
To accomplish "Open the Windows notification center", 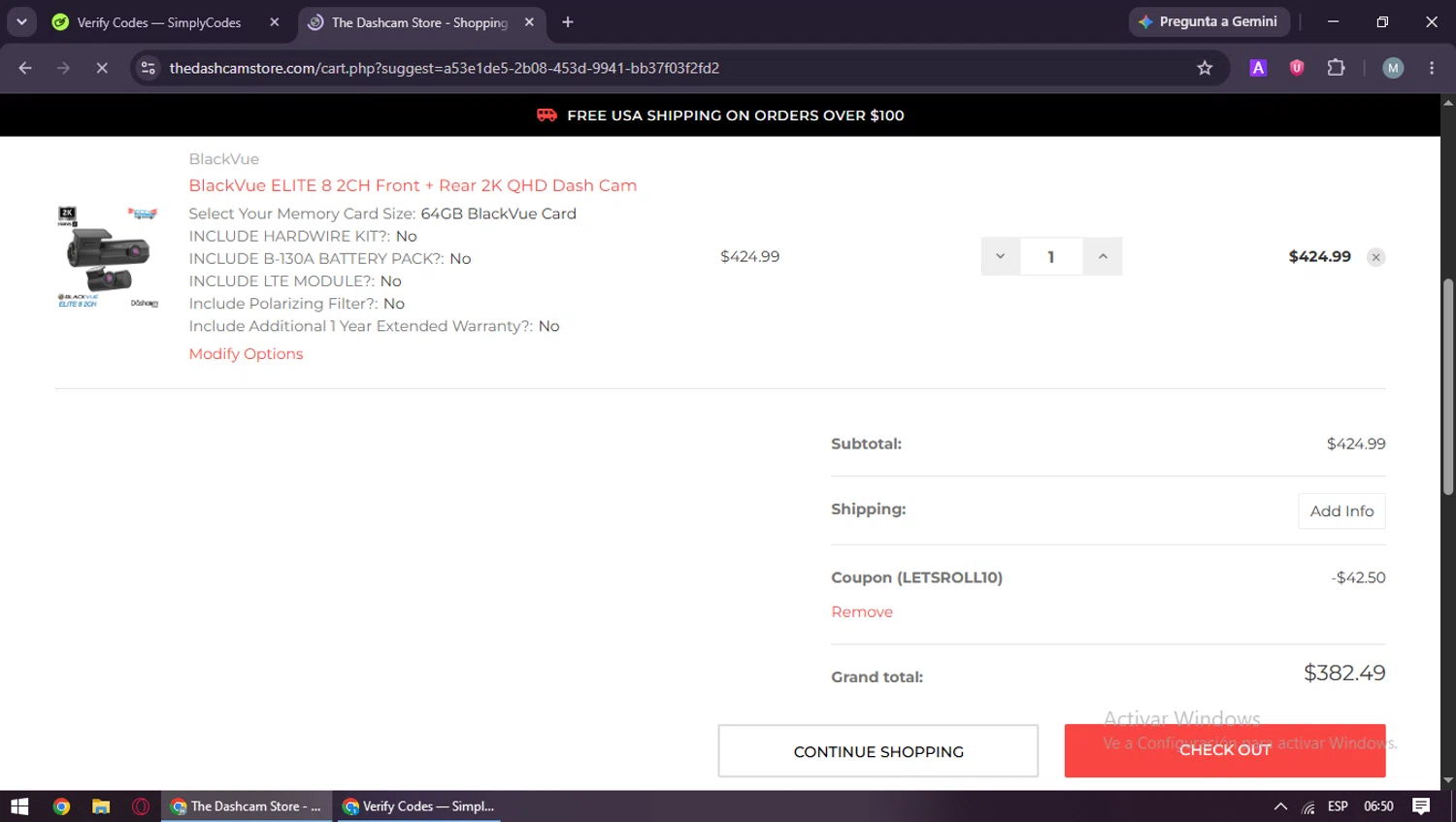I will click(1421, 806).
